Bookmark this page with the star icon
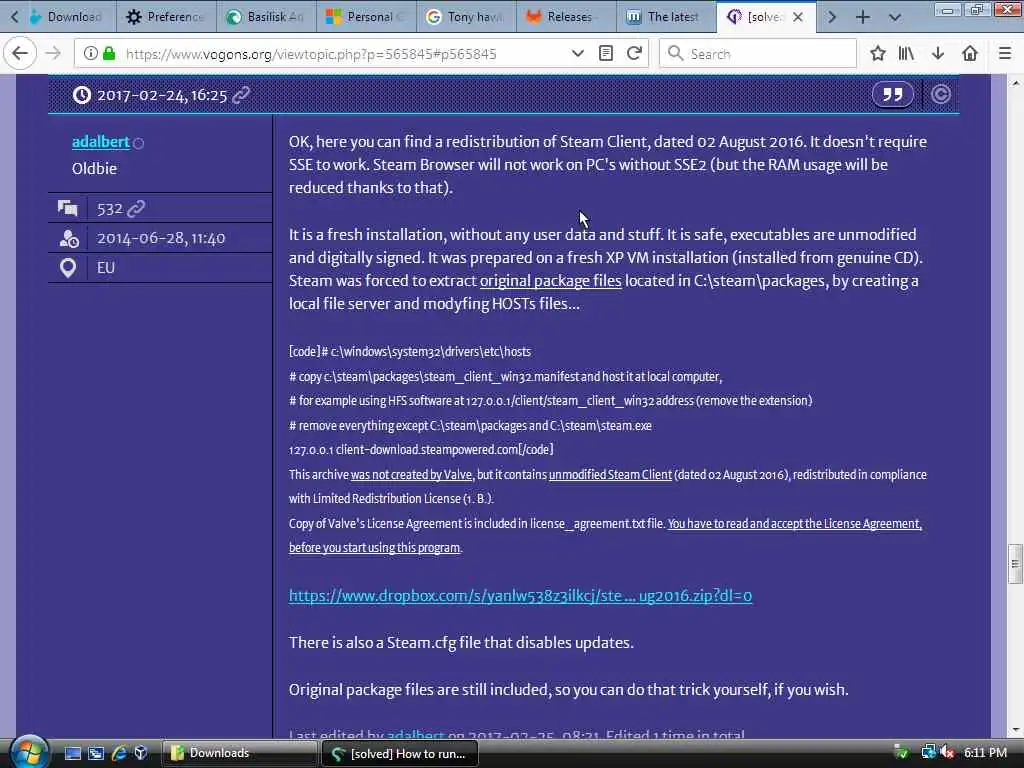This screenshot has width=1024, height=768. tap(878, 54)
